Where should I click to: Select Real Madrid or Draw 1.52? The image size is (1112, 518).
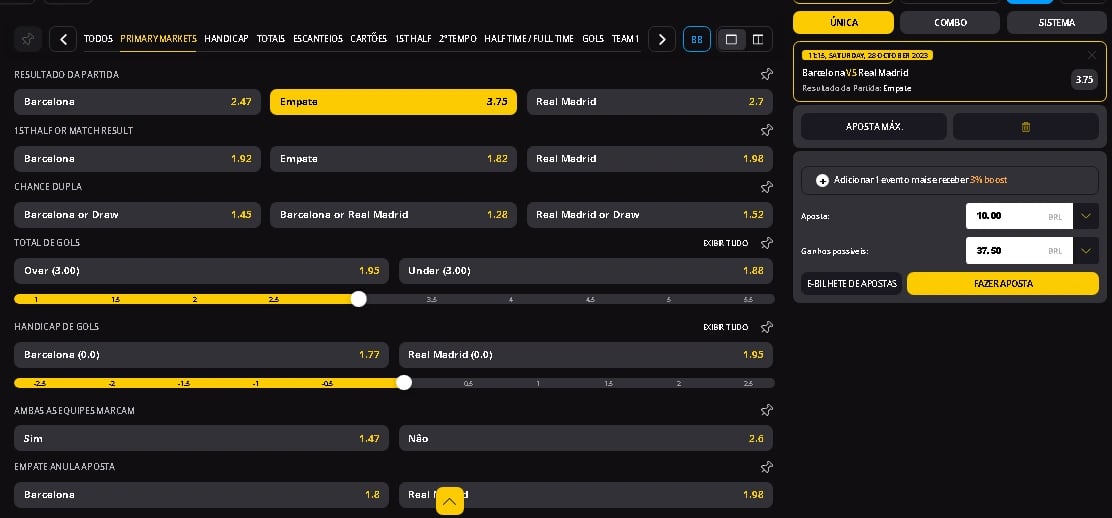(650, 215)
